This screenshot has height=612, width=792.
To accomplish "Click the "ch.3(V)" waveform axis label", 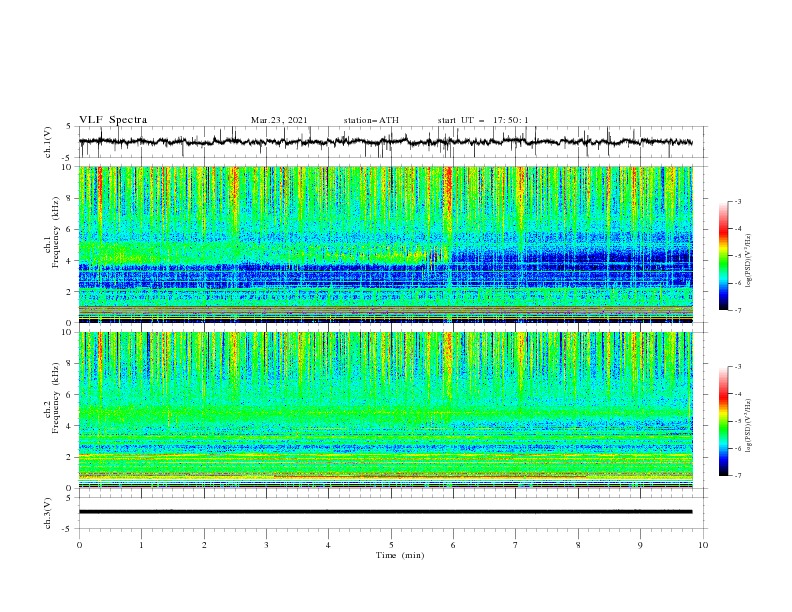I will pos(48,513).
